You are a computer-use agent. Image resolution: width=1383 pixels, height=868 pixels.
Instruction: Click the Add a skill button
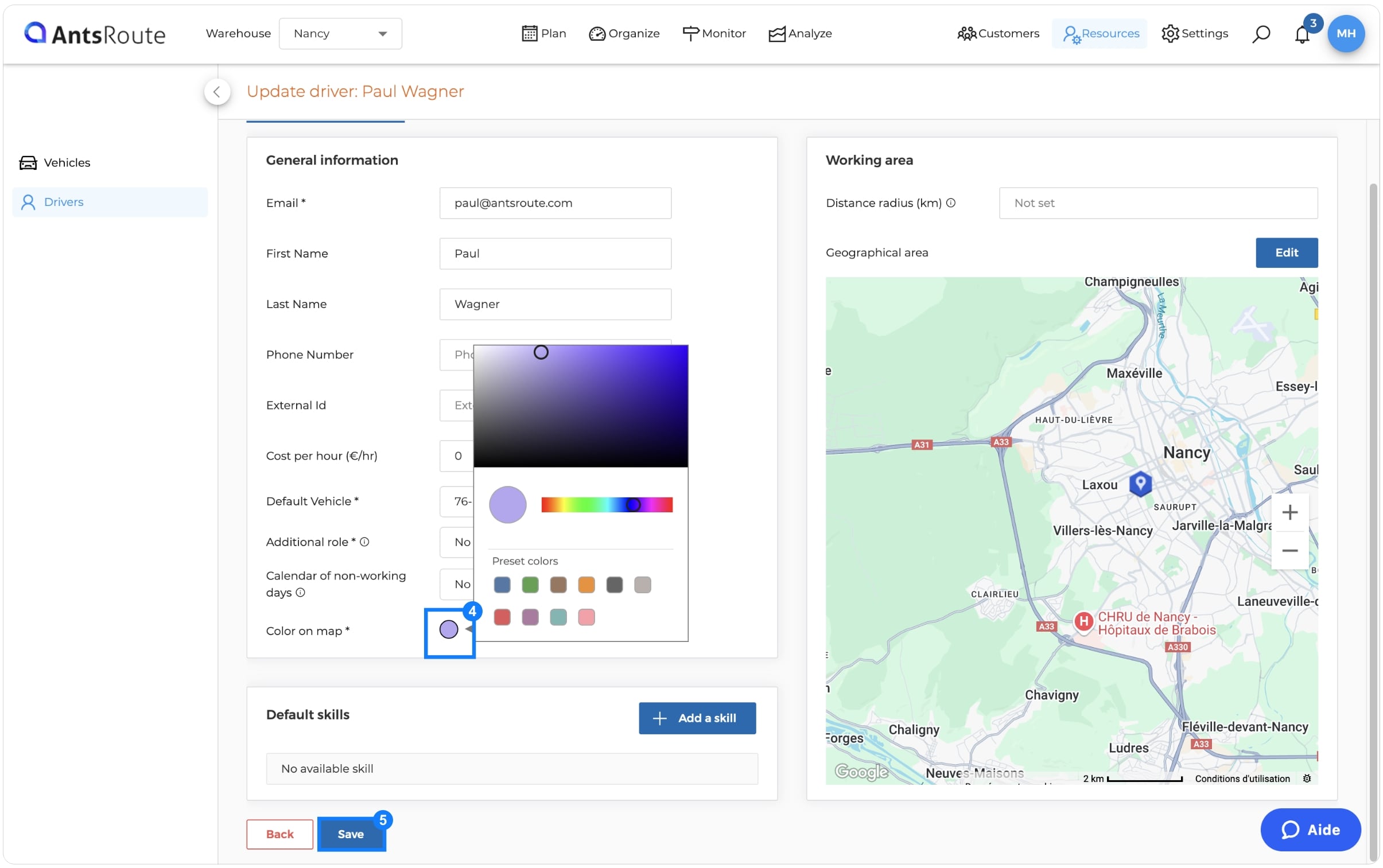coord(697,718)
